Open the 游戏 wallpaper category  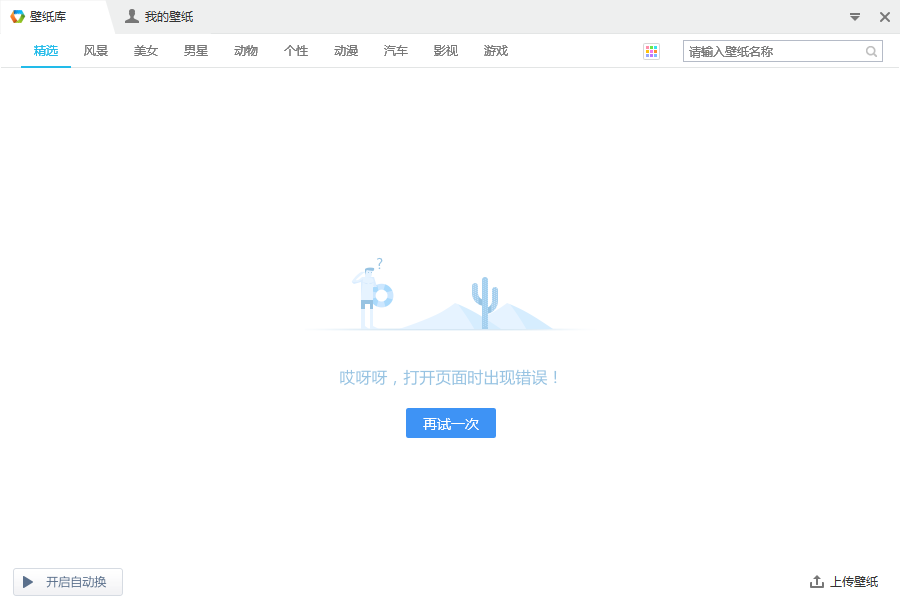click(x=495, y=51)
